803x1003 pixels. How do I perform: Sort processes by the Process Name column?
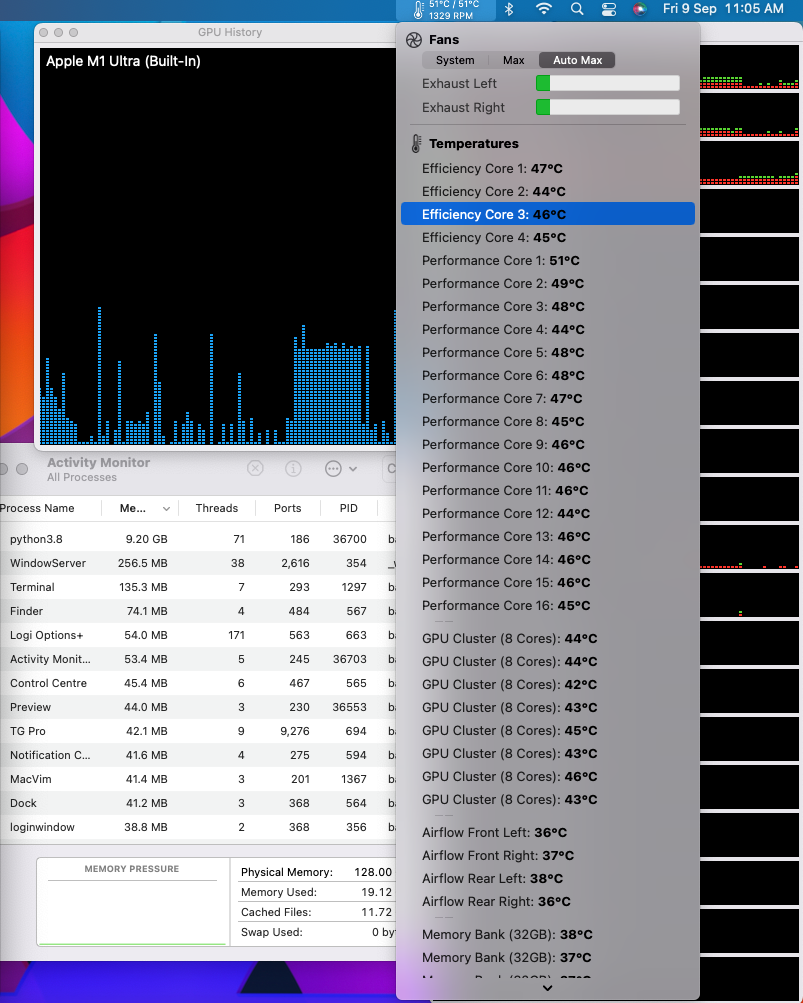click(x=50, y=509)
